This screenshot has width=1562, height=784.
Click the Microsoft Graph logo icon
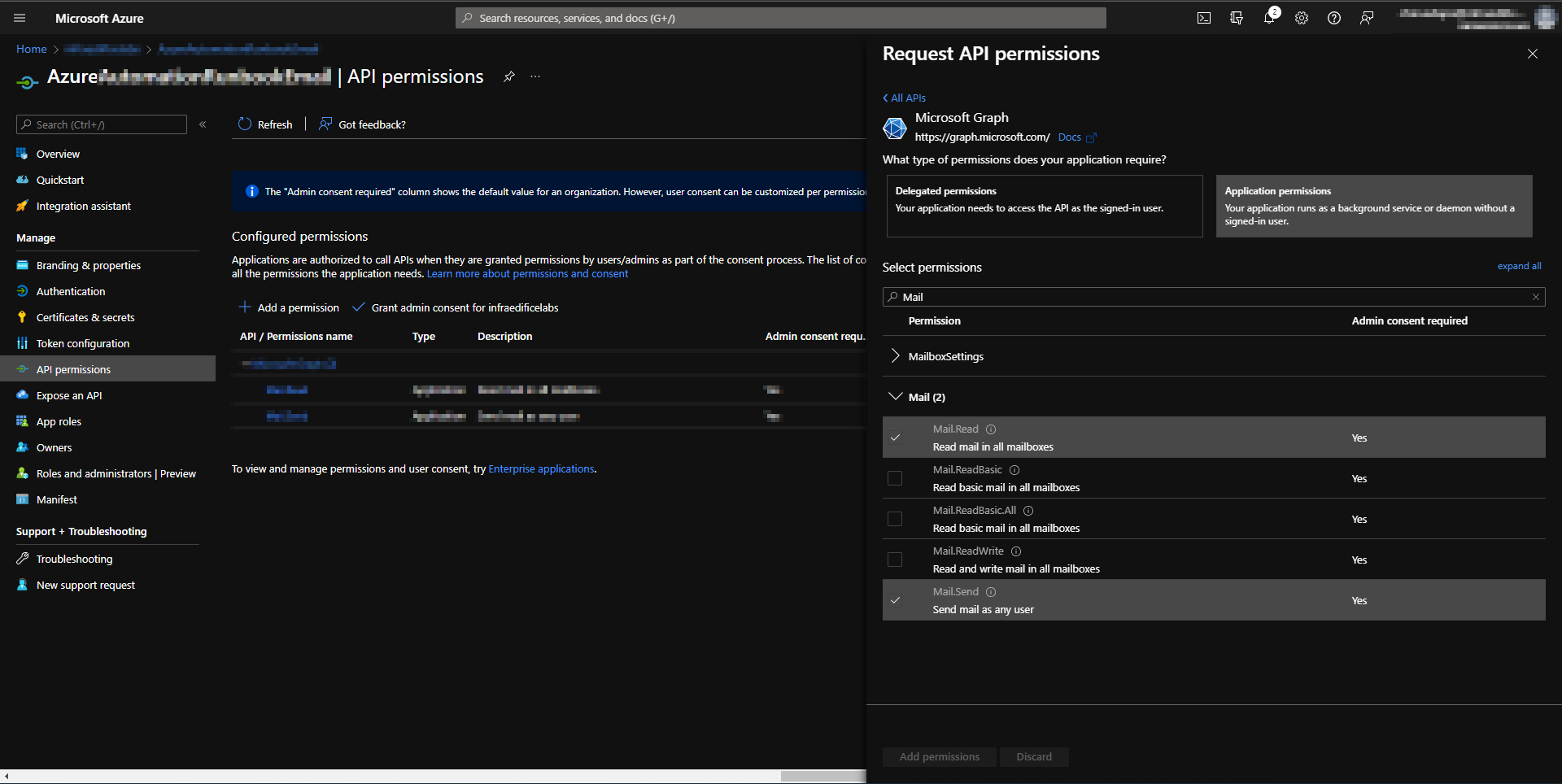pos(895,128)
